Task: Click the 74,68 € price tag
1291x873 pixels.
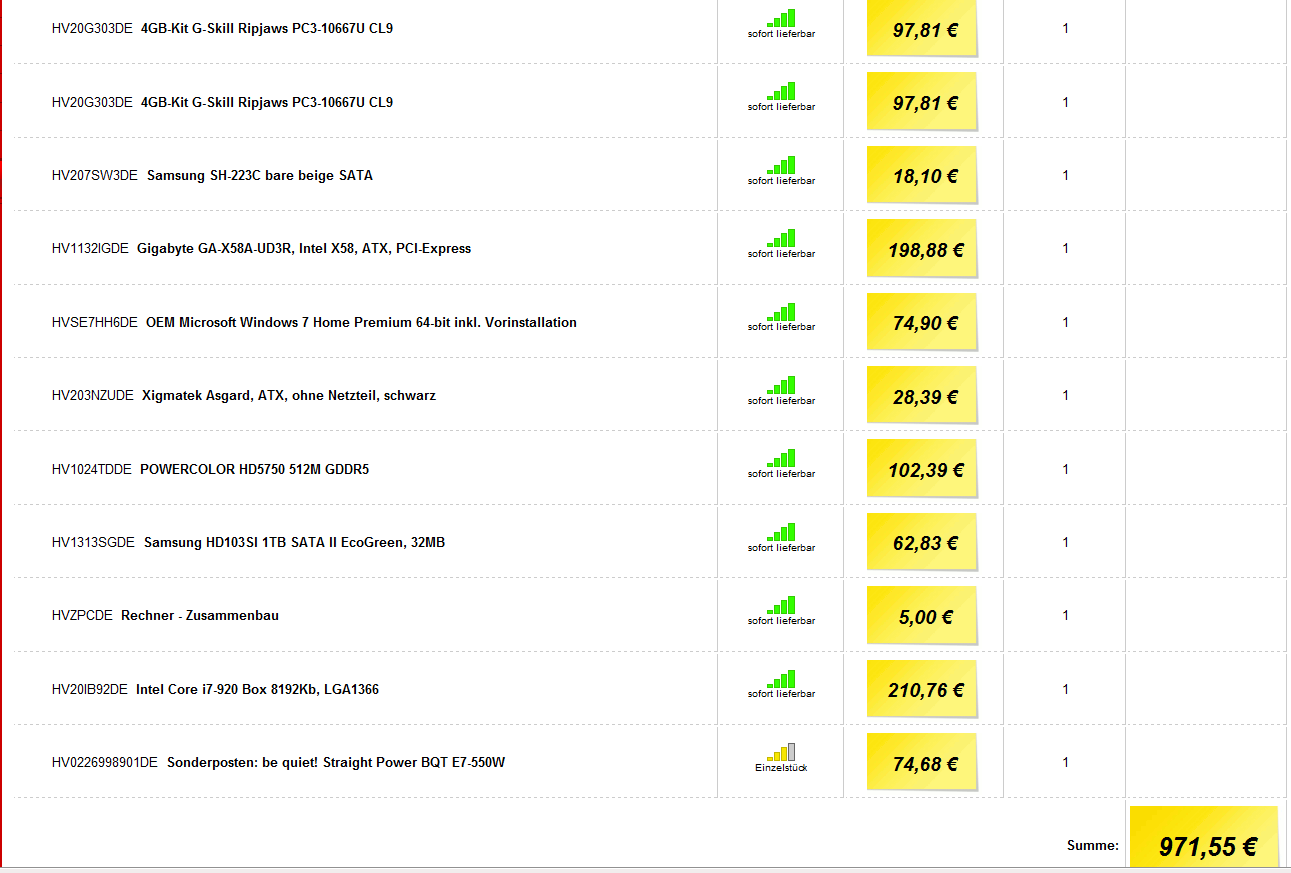Action: (922, 763)
